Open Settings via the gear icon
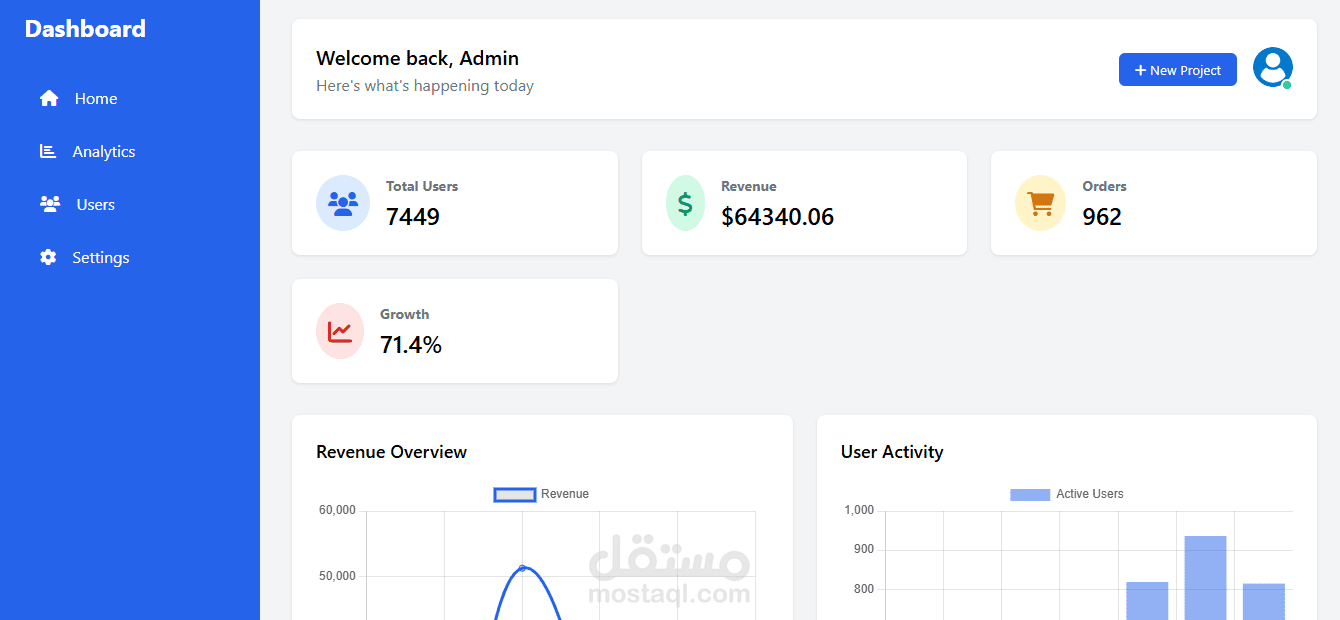Screen dimensions: 1340x620 (48, 257)
